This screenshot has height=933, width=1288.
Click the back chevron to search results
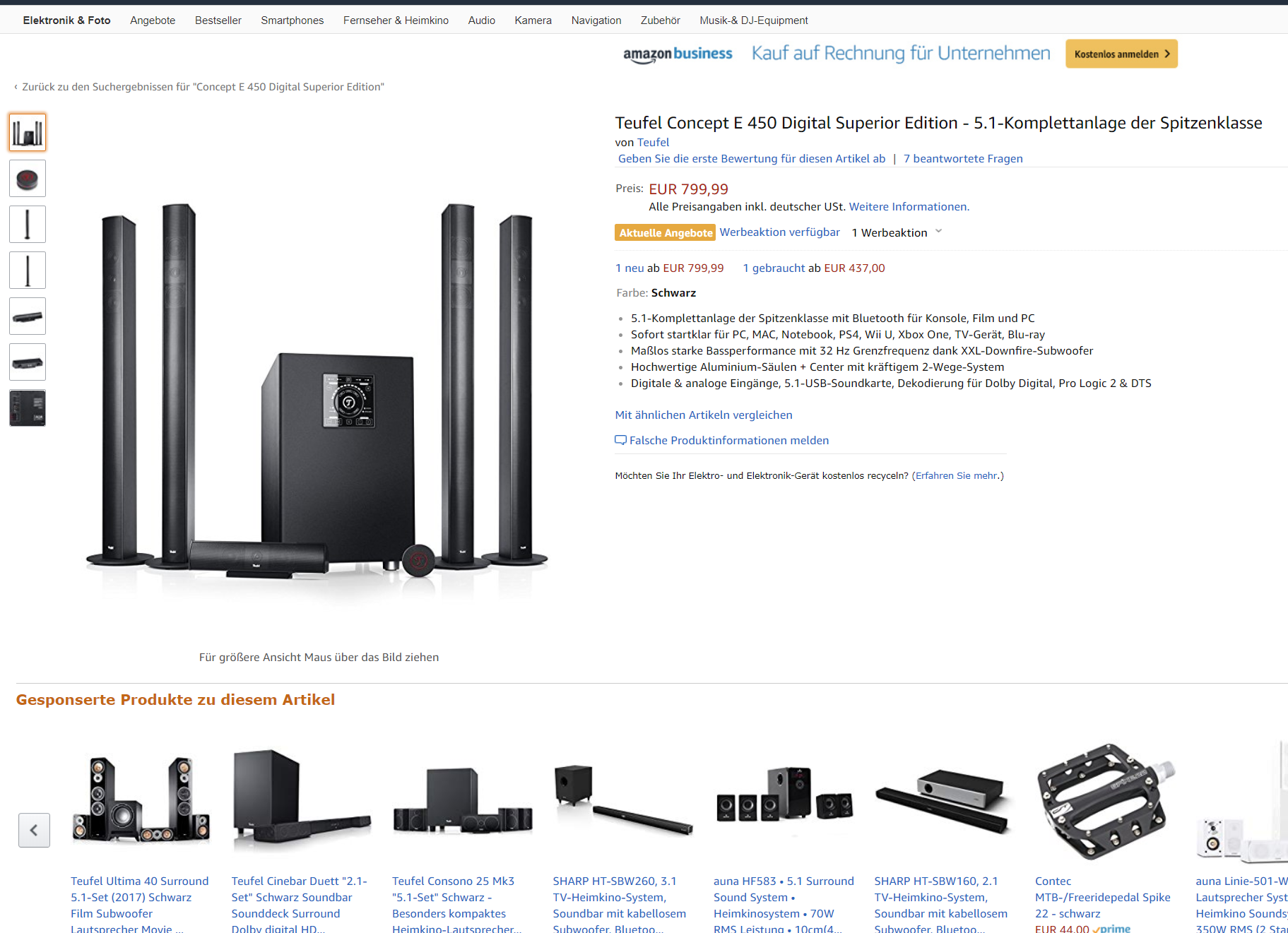tap(16, 87)
